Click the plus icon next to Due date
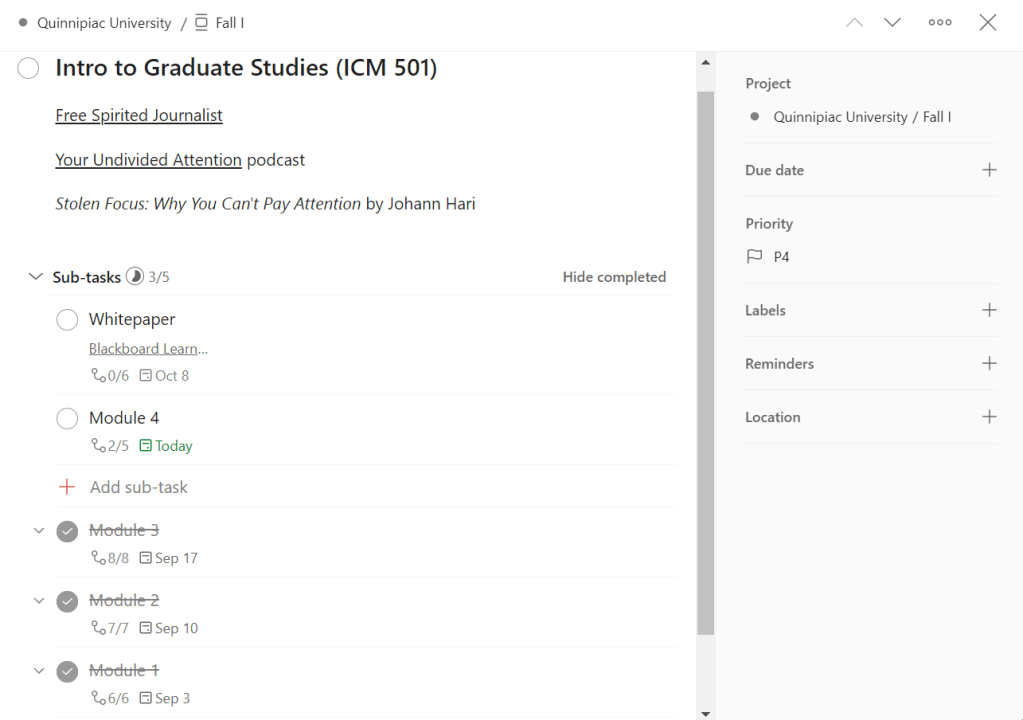The width and height of the screenshot is (1023, 720). click(x=989, y=170)
